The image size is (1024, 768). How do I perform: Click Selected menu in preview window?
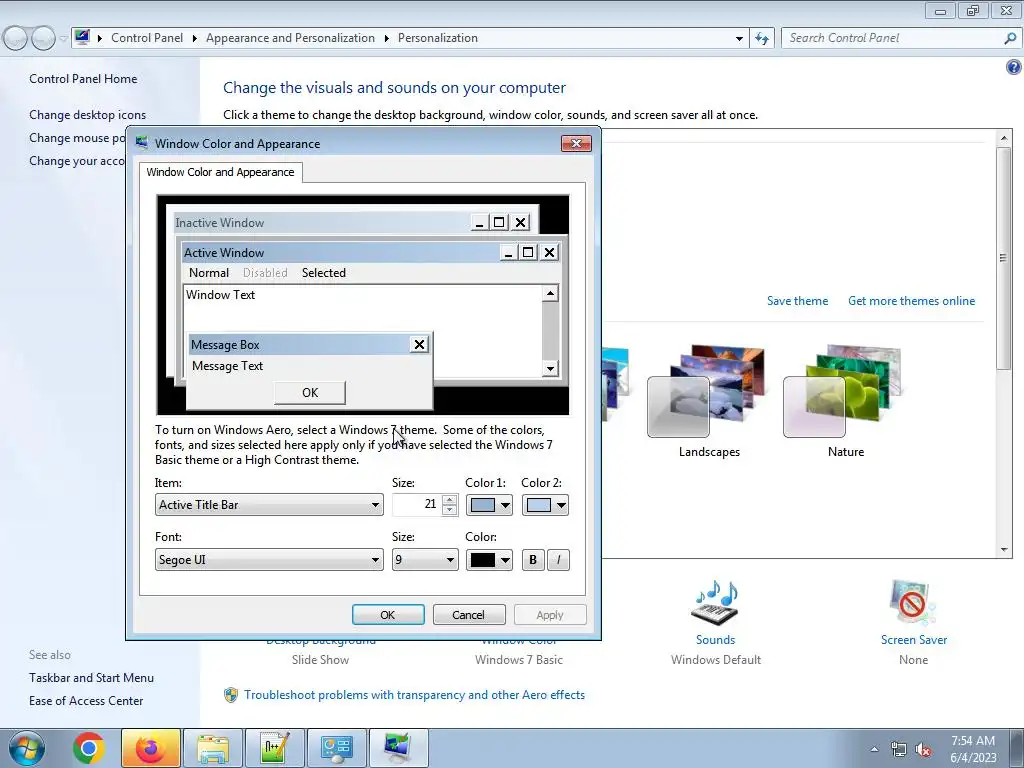point(324,273)
